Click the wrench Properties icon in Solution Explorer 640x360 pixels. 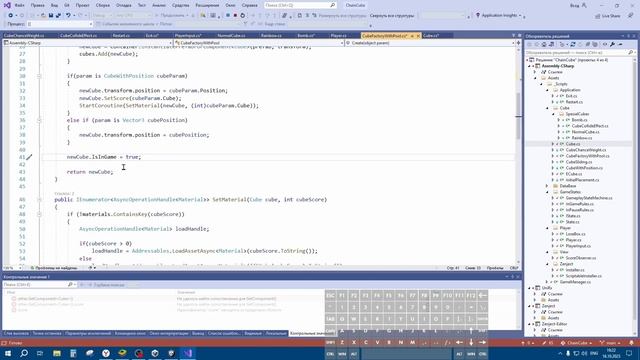point(612,44)
